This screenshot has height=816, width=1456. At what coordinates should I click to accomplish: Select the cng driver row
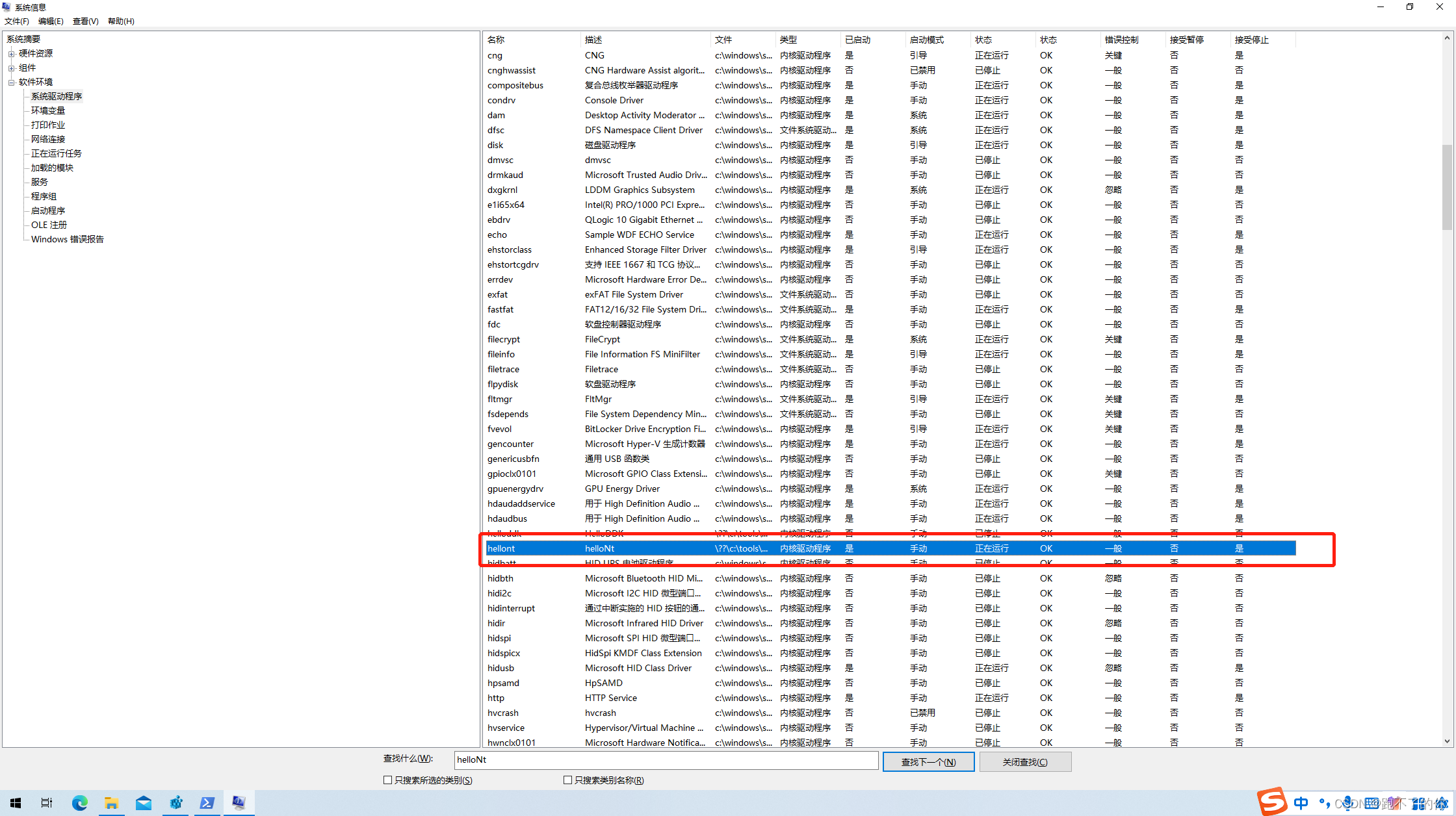click(890, 56)
